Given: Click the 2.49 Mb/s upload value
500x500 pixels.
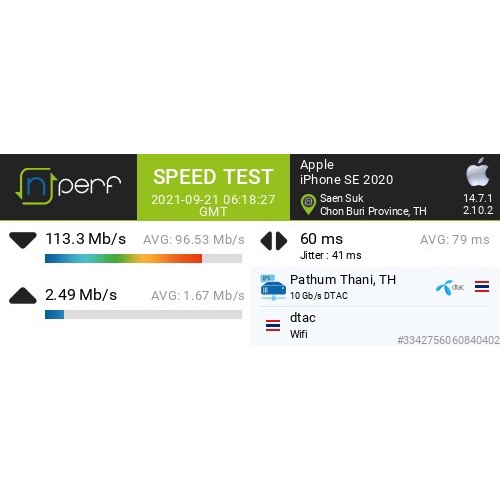Looking at the screenshot, I should point(81,295).
